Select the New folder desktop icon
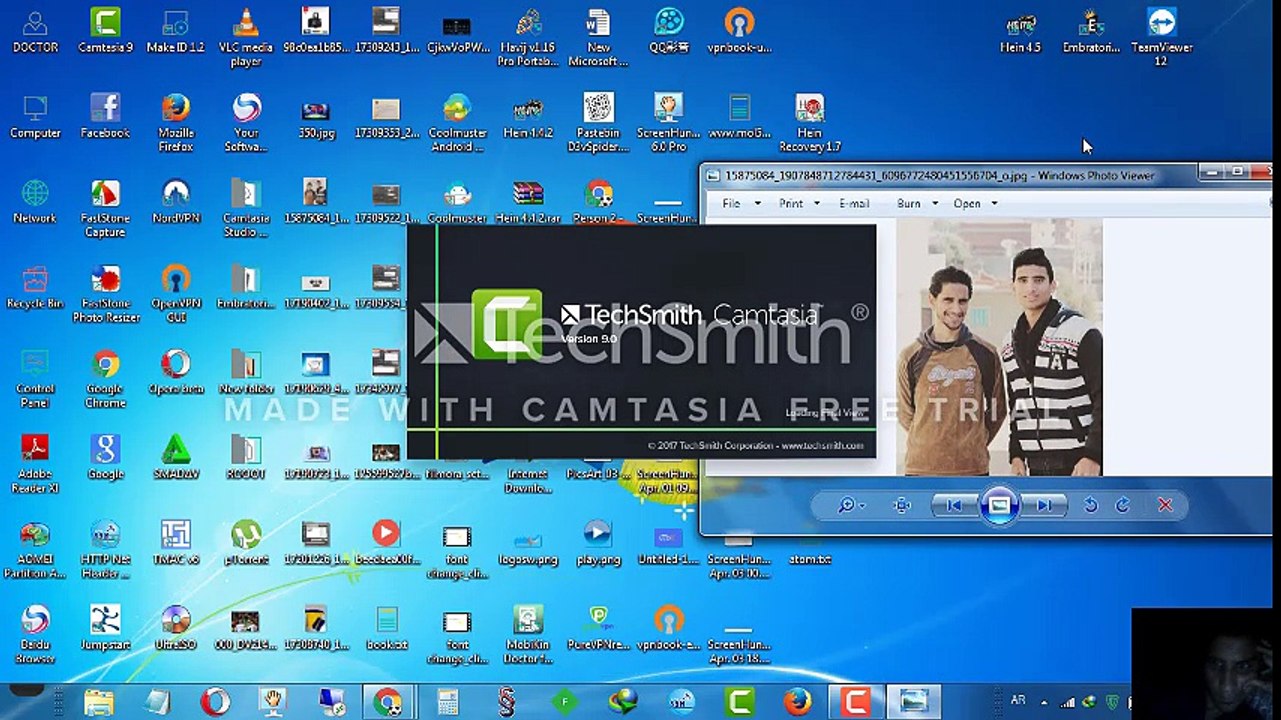 click(245, 371)
